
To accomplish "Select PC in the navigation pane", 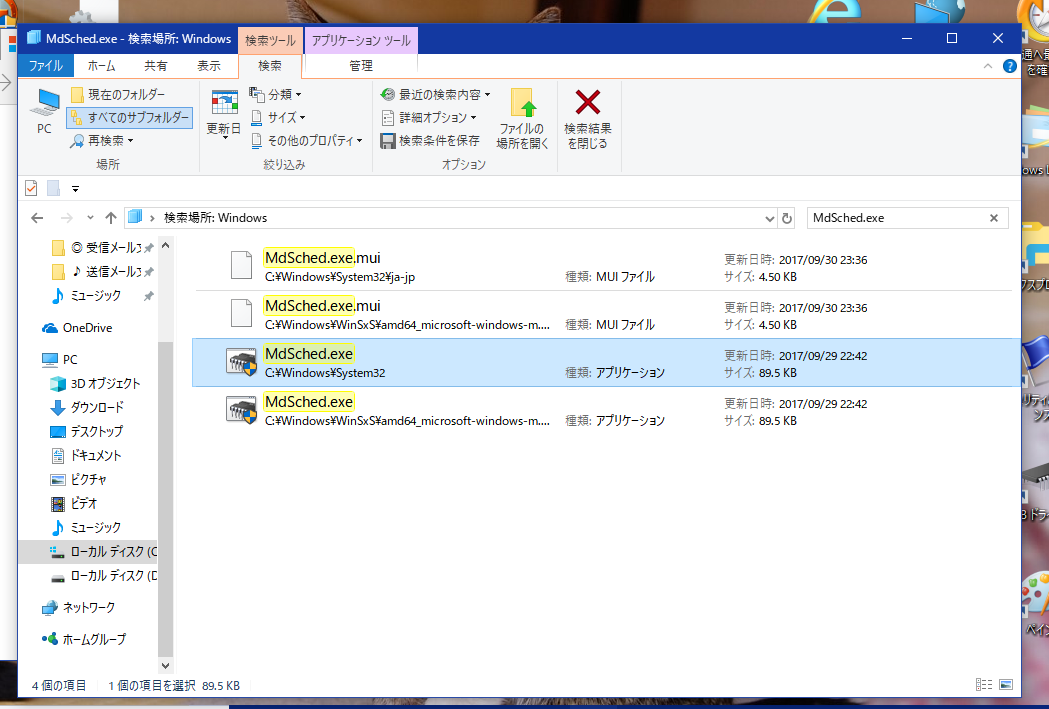I will pos(60,360).
